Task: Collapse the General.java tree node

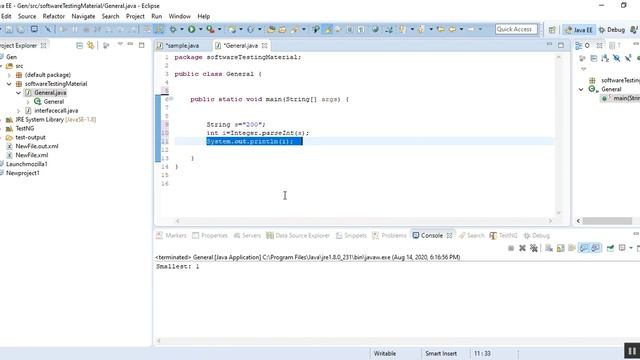Action: click(18, 93)
